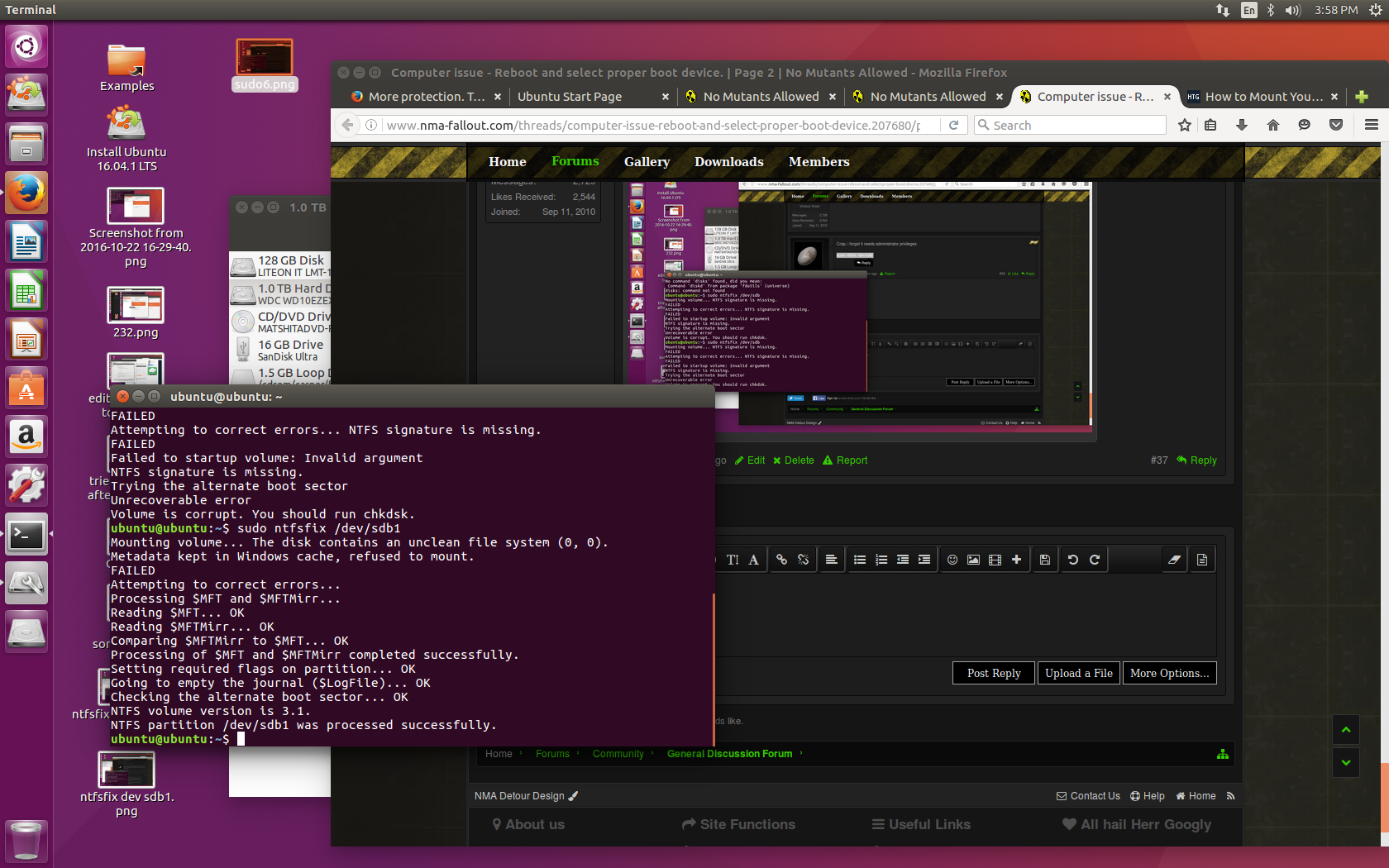Click the plus Insert icon in editor

(x=1017, y=560)
